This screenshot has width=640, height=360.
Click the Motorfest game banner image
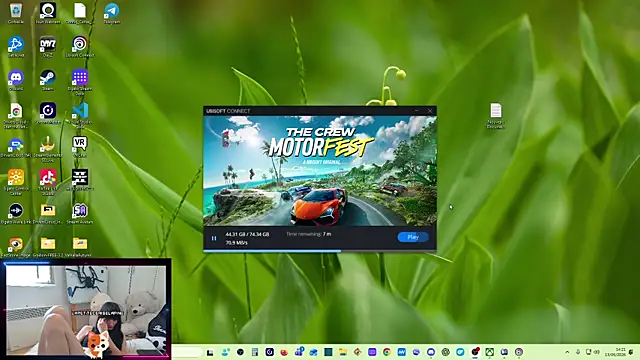coord(320,171)
